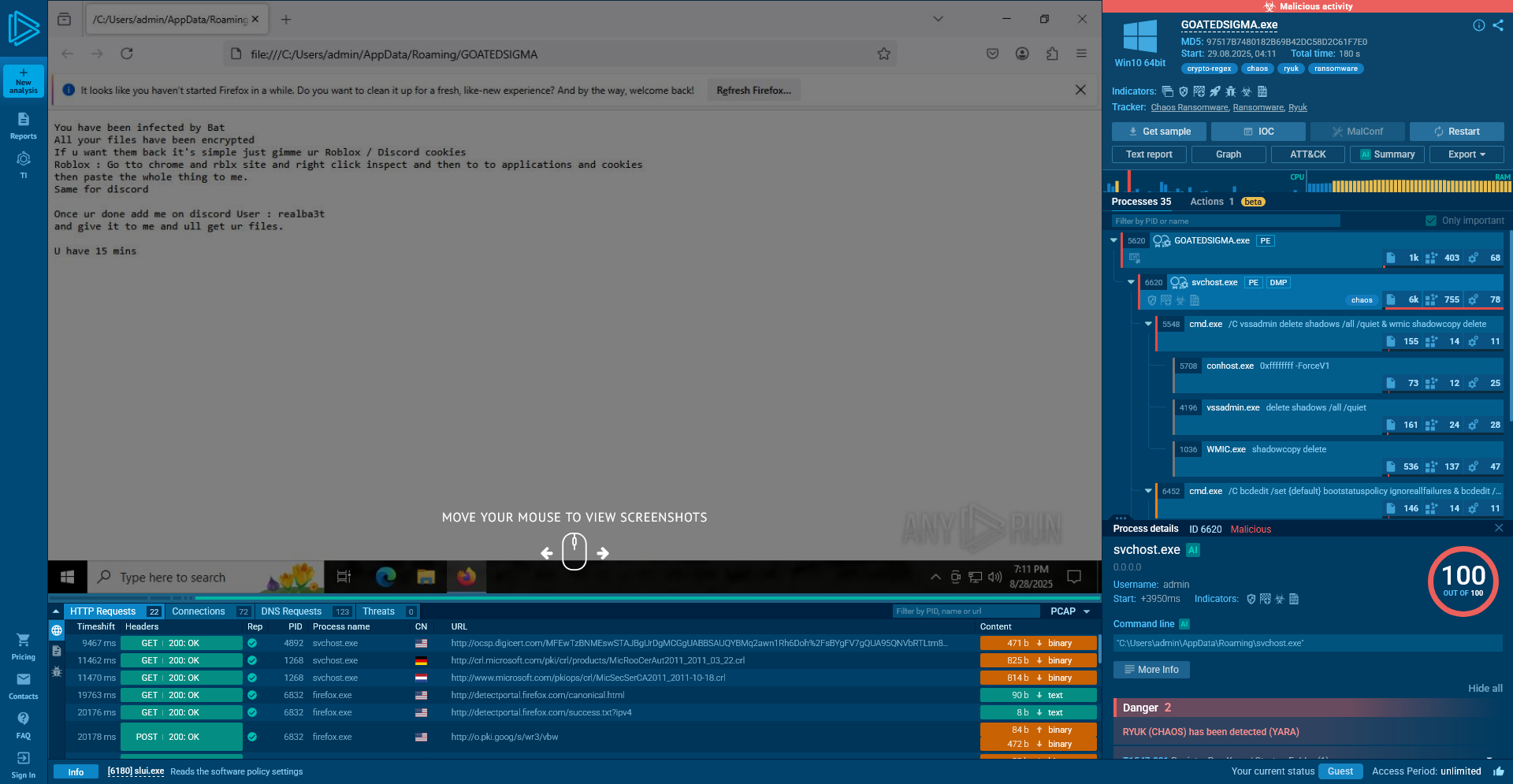
Task: Open the PCAP dropdown arrow
Action: [1087, 611]
